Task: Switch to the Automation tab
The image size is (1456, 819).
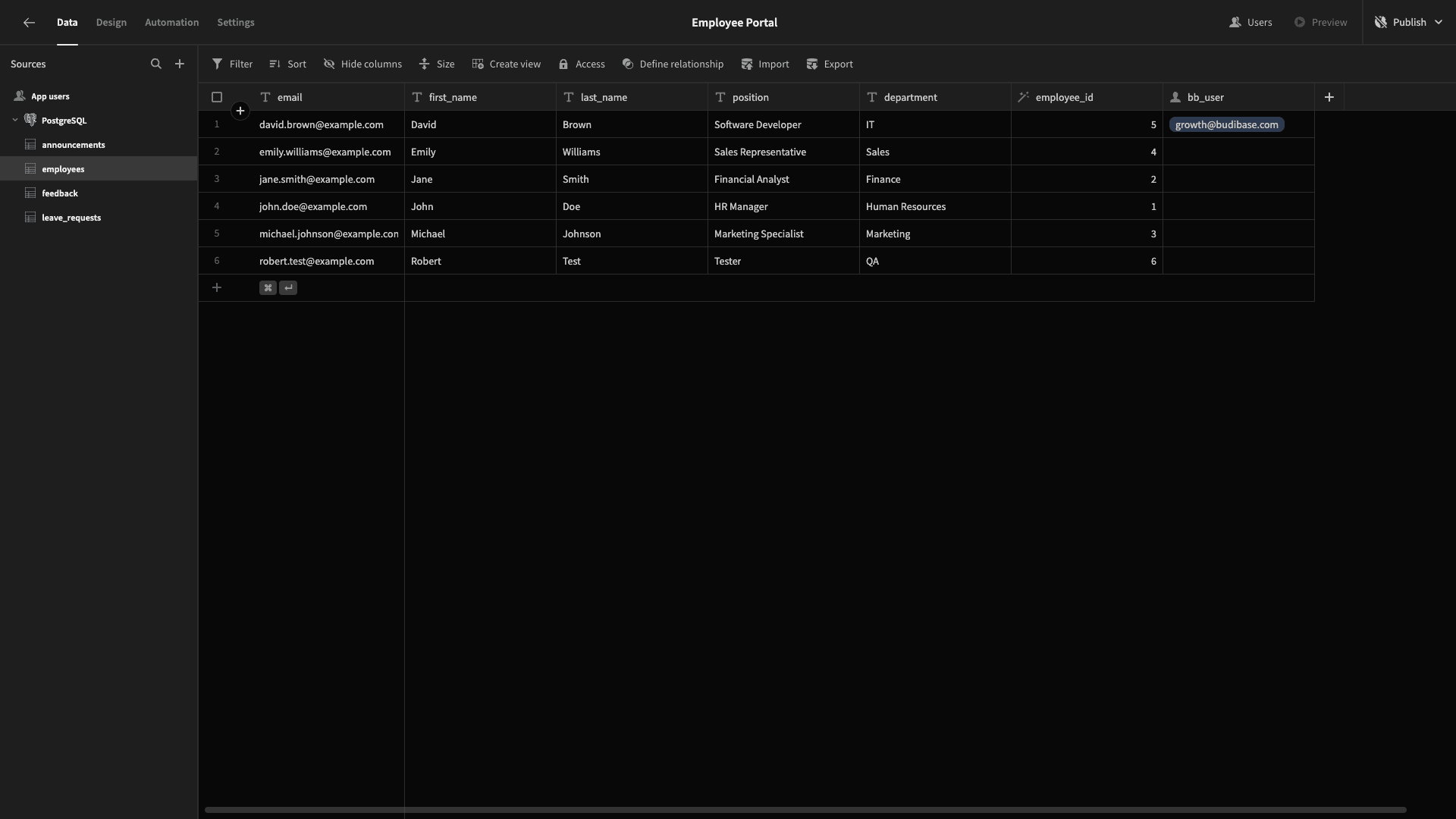Action: click(172, 23)
